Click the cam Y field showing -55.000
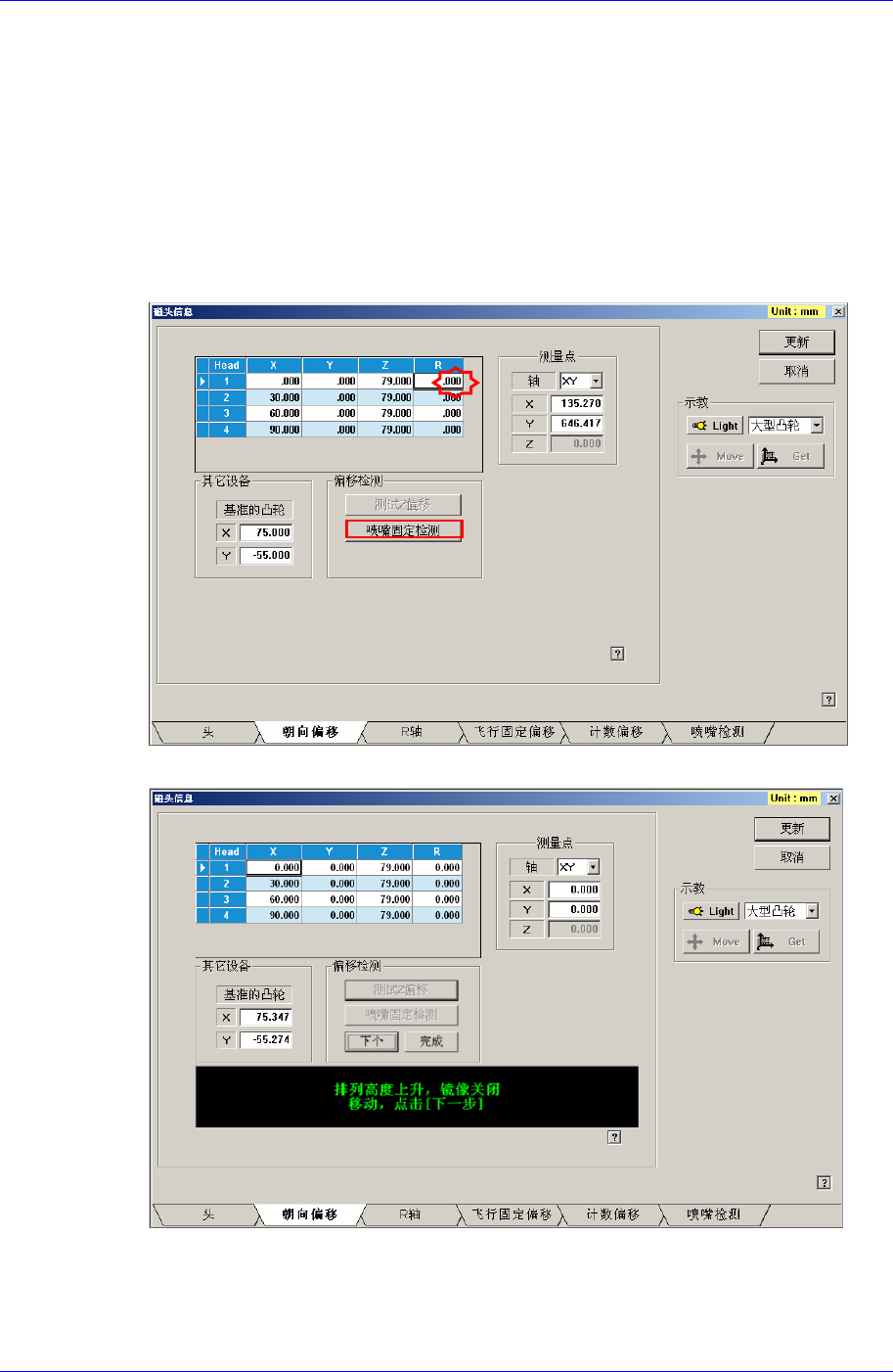 coord(266,555)
